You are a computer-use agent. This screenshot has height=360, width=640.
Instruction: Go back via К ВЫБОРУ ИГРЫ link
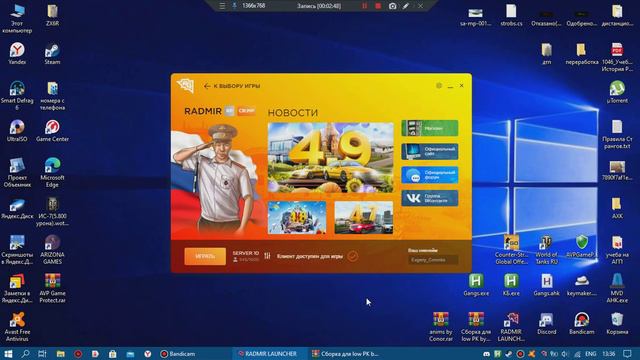pyautogui.click(x=232, y=86)
